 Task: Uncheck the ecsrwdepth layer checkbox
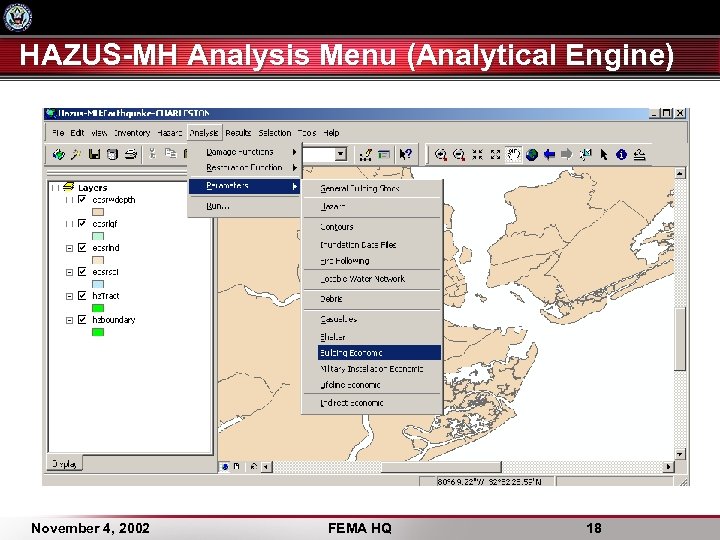[x=82, y=199]
